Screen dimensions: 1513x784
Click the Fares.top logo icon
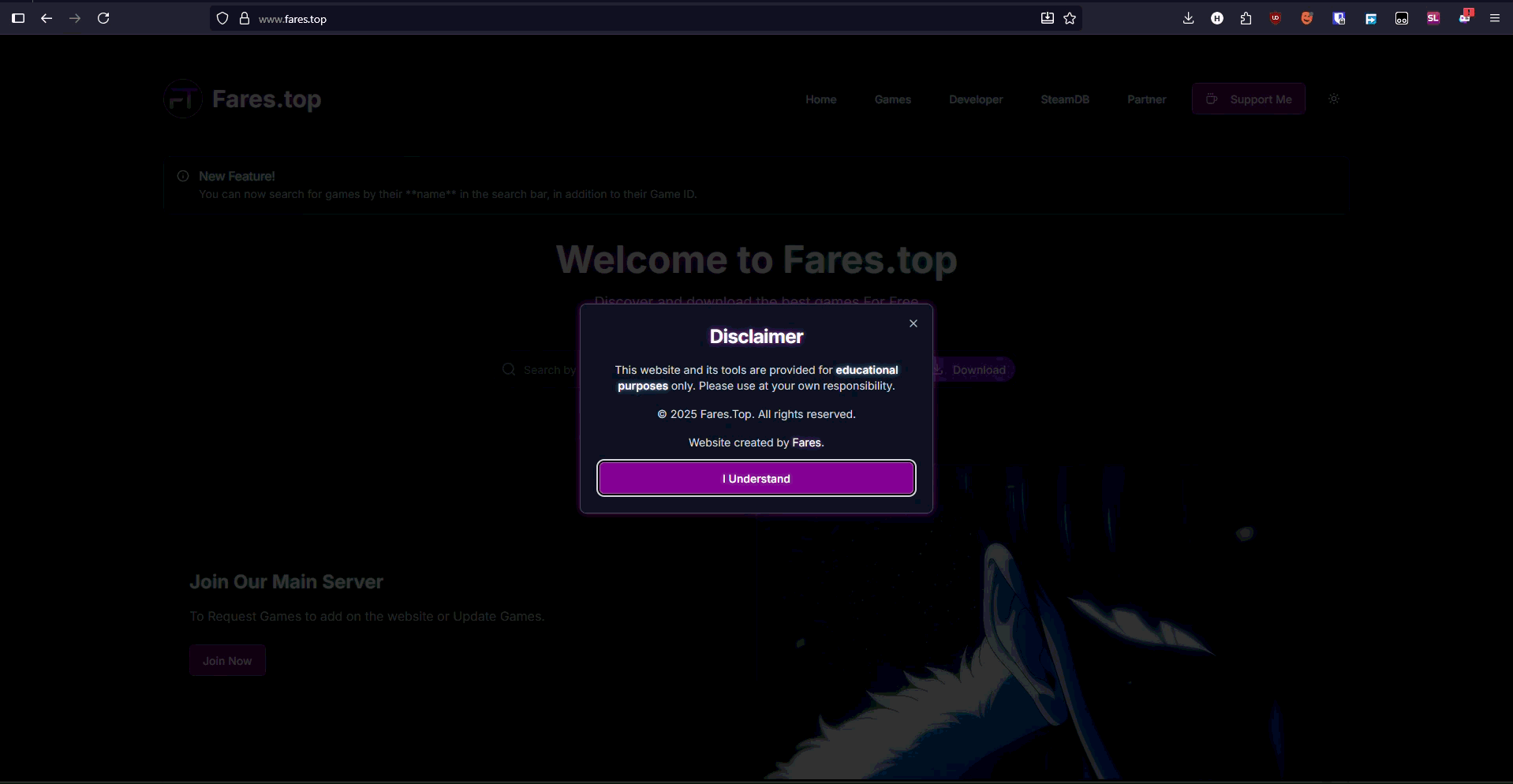(x=182, y=98)
